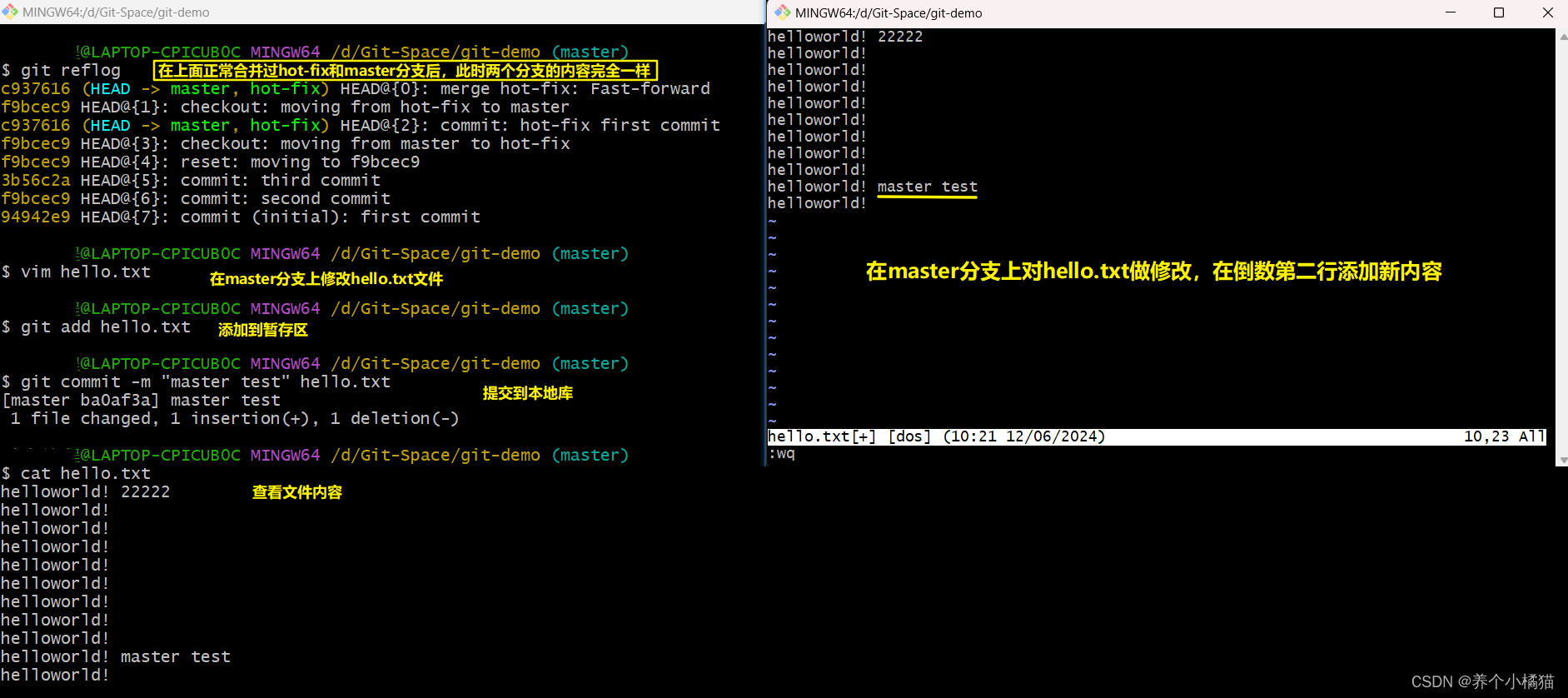Minimize the right MINGW64 window
1568x698 pixels.
click(1450, 12)
